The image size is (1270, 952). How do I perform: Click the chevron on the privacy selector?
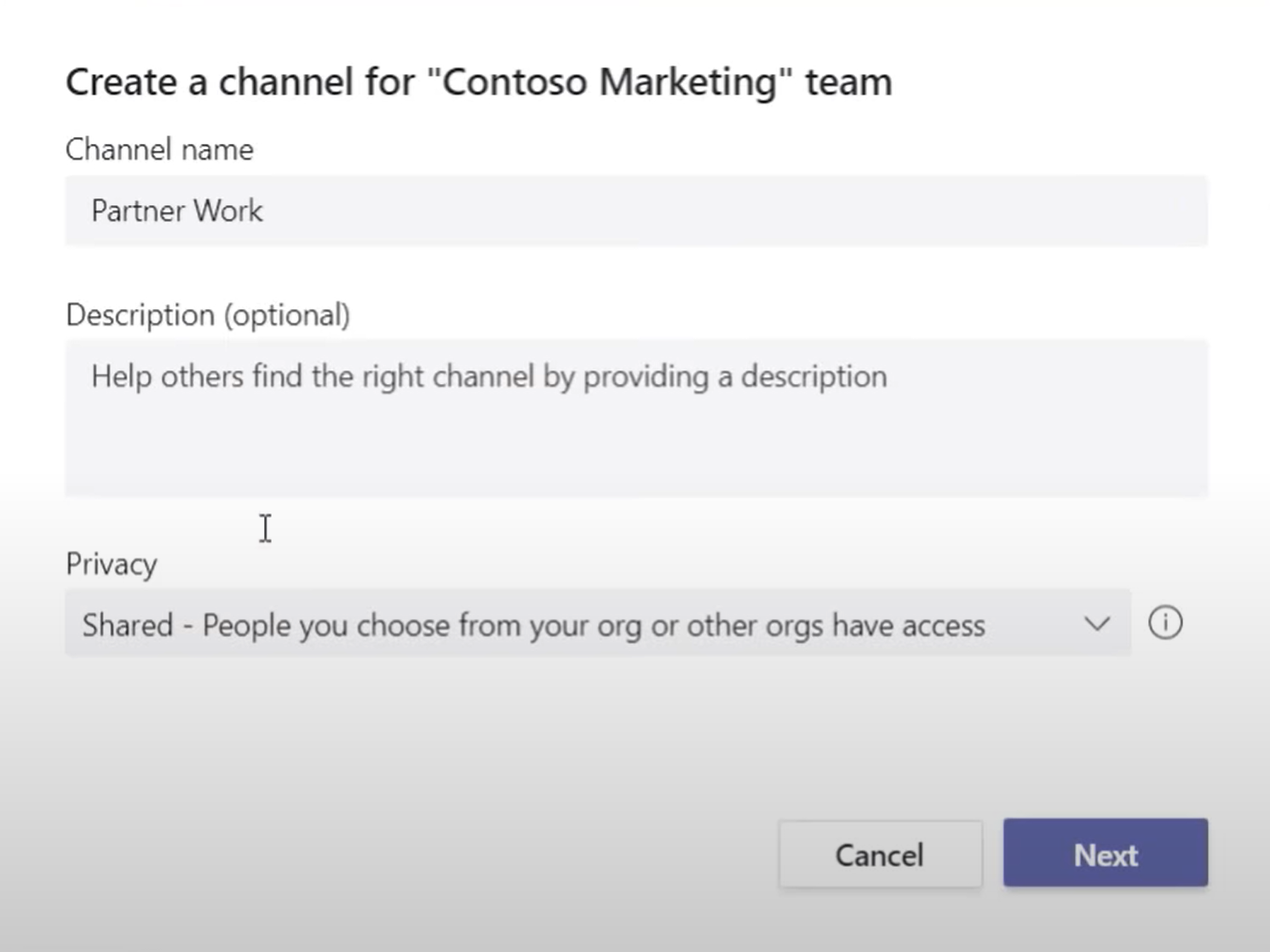pos(1096,624)
